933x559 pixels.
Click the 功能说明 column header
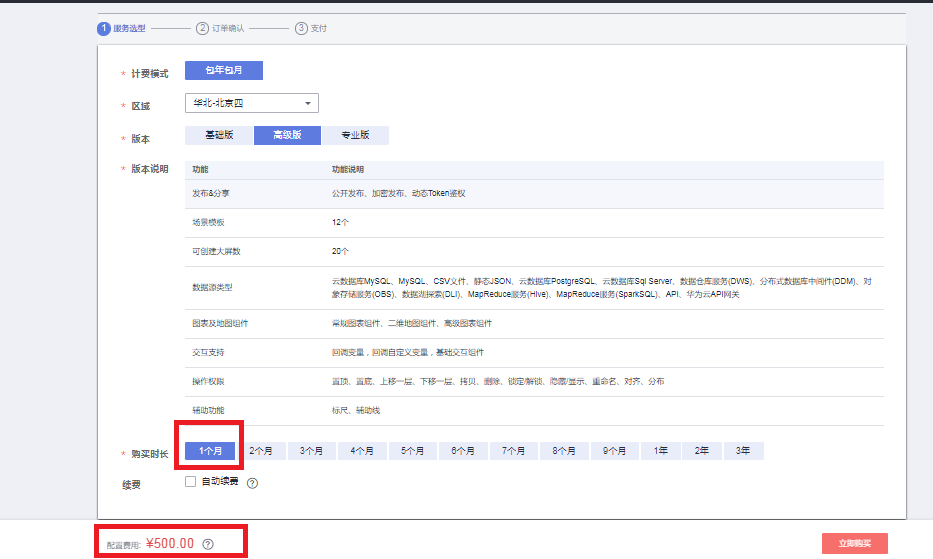coord(347,170)
